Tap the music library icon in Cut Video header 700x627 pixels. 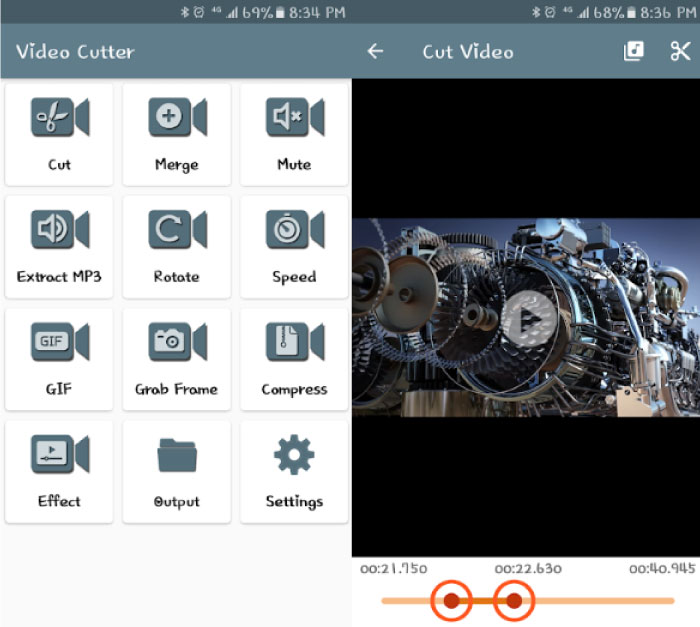click(x=633, y=51)
